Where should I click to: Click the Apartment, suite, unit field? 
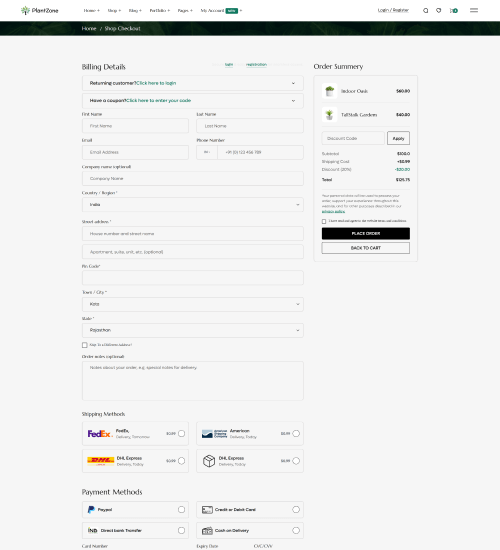click(x=193, y=252)
